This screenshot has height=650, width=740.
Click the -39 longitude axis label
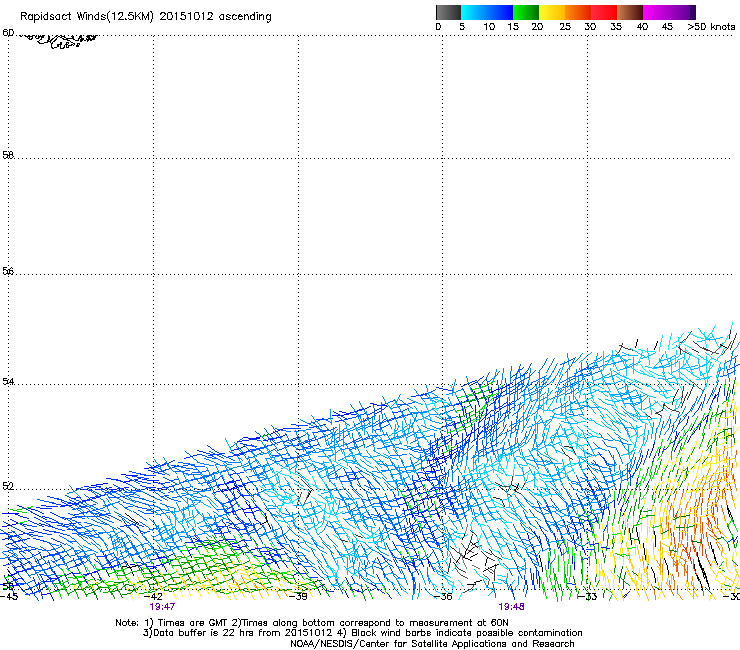(x=298, y=597)
